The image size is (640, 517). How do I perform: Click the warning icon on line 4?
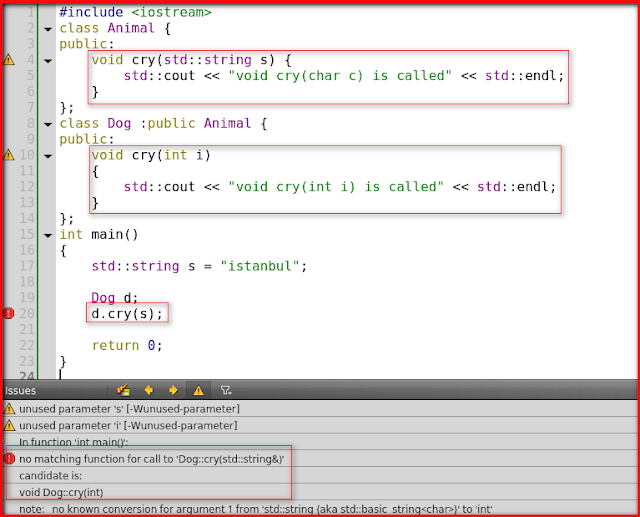9,60
